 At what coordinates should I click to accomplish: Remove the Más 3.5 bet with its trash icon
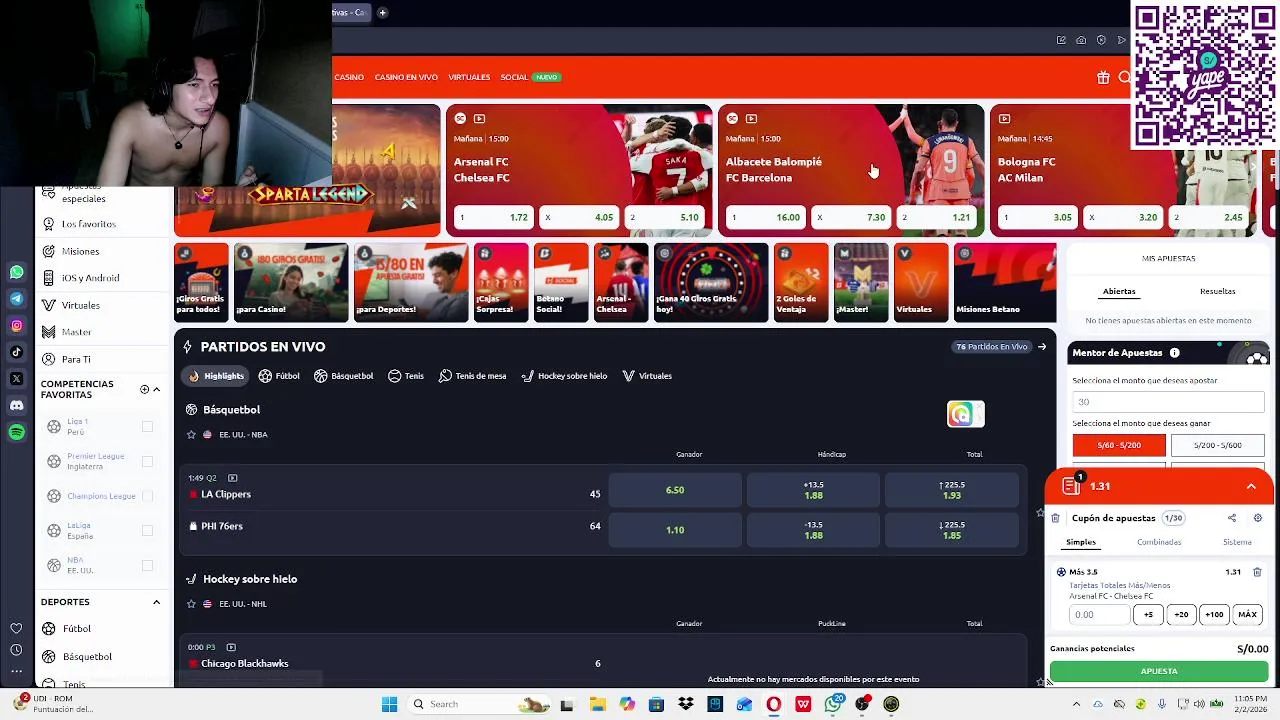[1257, 572]
